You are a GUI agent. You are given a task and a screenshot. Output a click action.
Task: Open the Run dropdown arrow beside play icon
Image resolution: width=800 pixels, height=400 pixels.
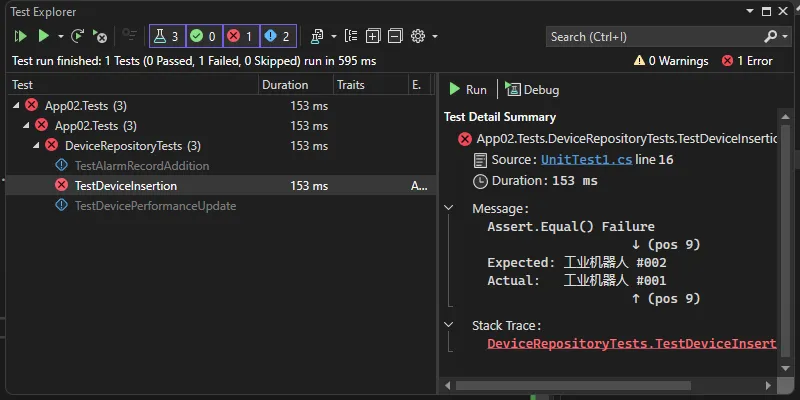tap(60, 36)
